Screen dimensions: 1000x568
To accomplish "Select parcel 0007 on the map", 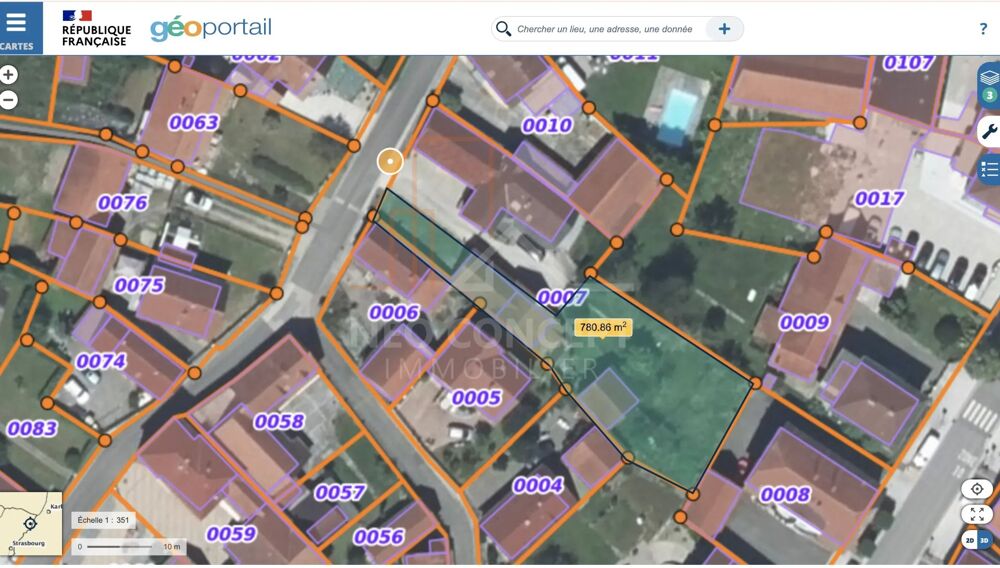I will tap(562, 297).
